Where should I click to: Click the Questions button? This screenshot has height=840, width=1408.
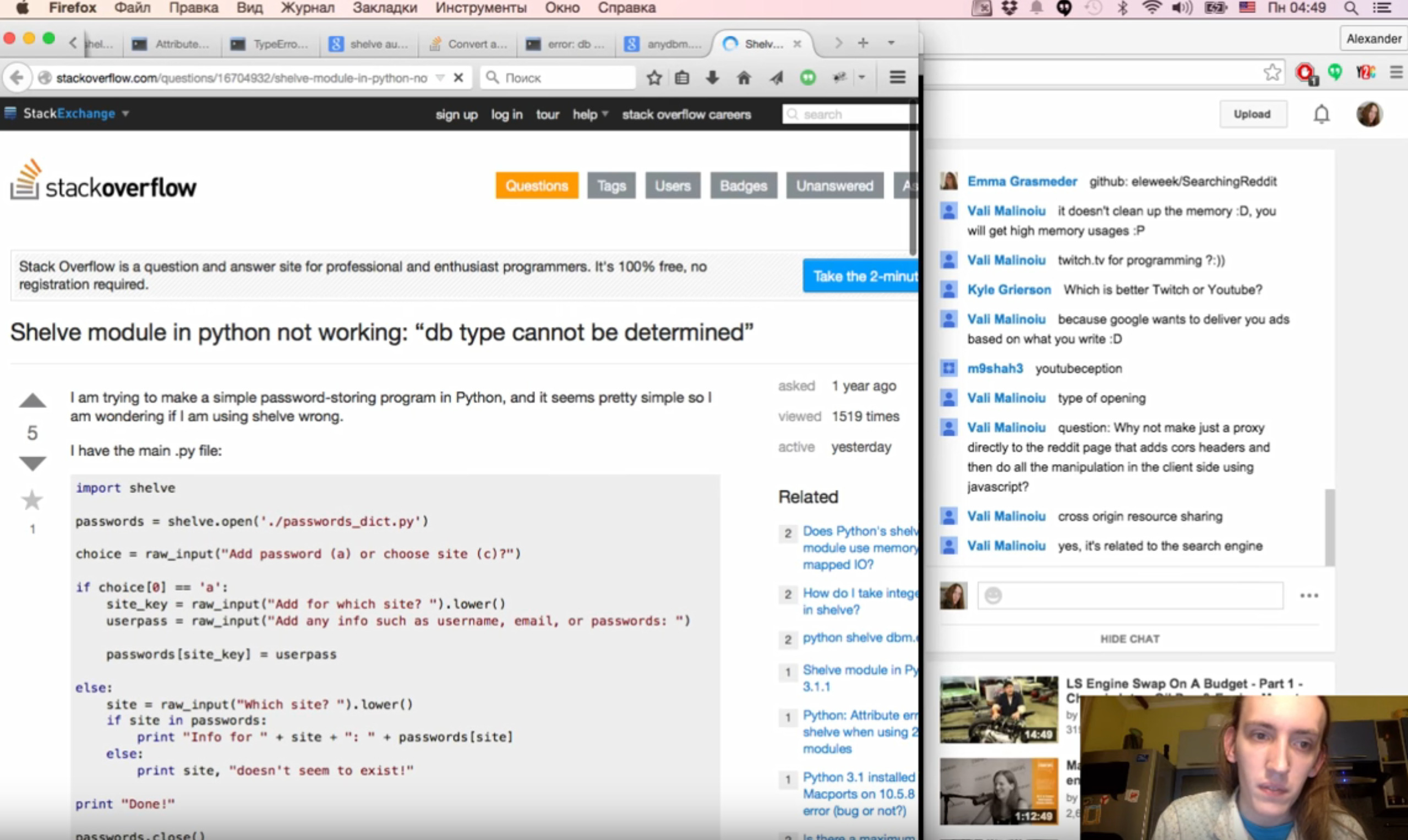tap(537, 186)
